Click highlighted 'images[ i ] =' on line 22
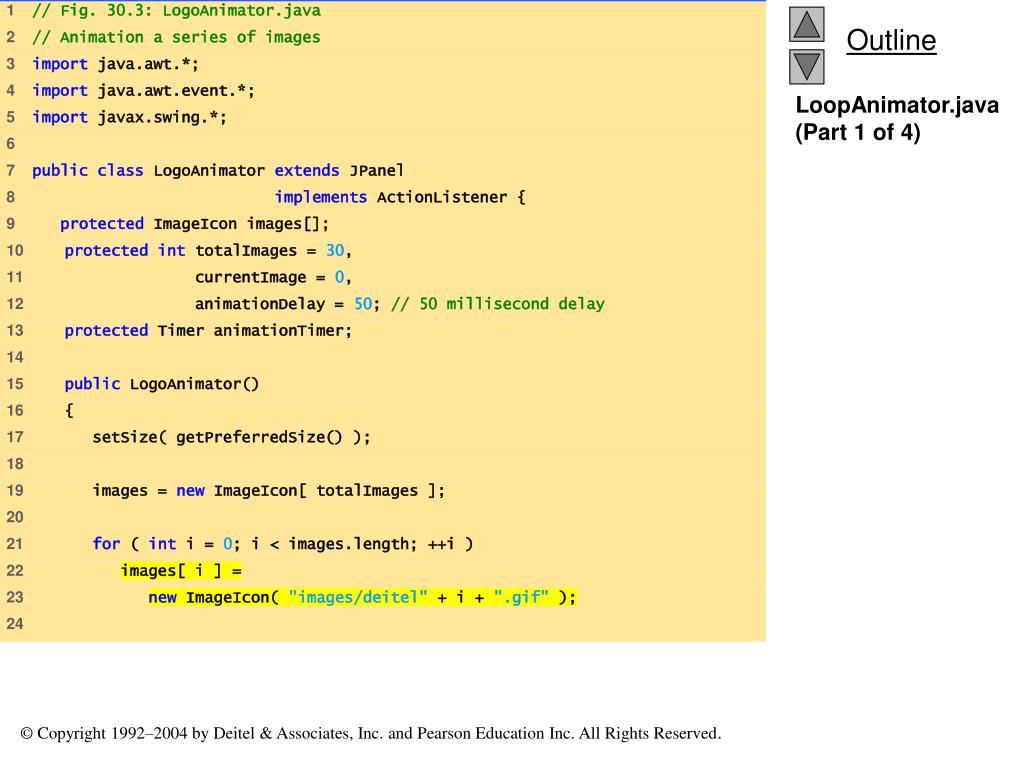Viewport: 1024px width, 768px height. [x=181, y=571]
